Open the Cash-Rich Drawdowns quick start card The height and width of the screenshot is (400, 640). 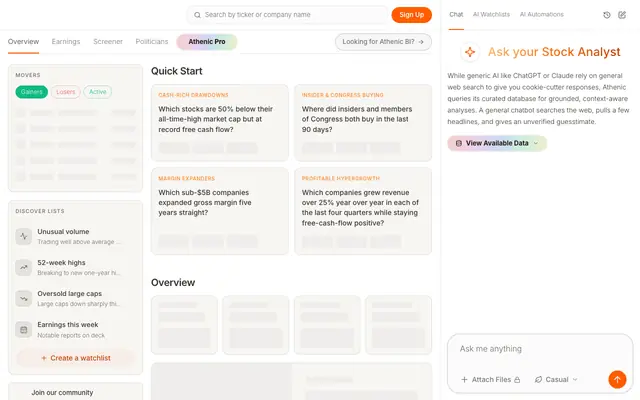220,122
